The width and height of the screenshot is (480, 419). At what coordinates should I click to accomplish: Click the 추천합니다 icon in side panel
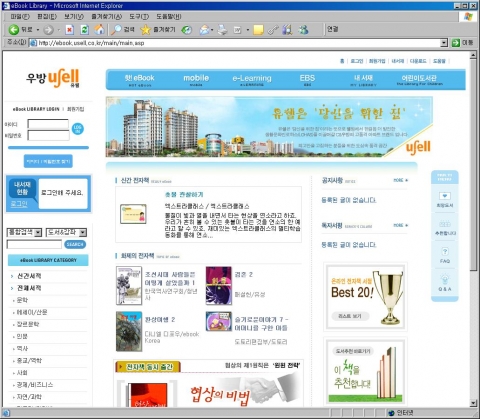tap(445, 224)
